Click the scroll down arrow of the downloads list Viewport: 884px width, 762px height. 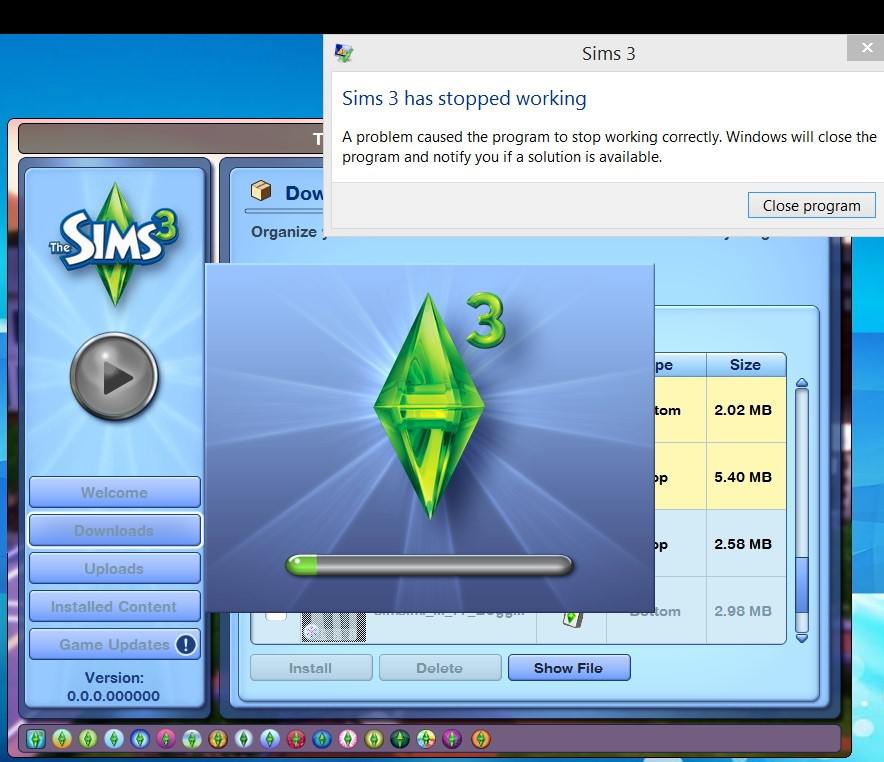click(802, 638)
